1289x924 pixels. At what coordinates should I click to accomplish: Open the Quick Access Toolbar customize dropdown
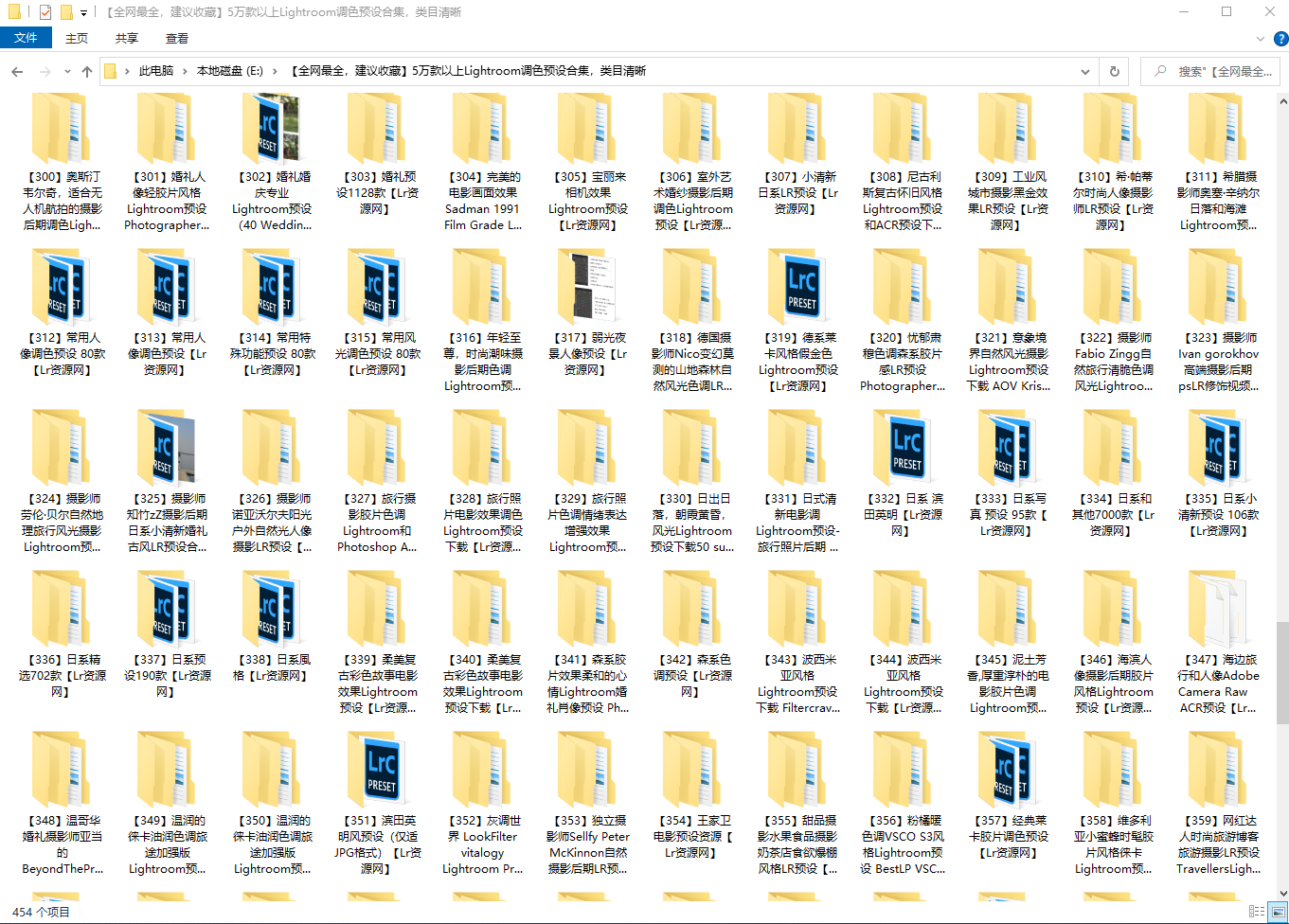click(83, 12)
